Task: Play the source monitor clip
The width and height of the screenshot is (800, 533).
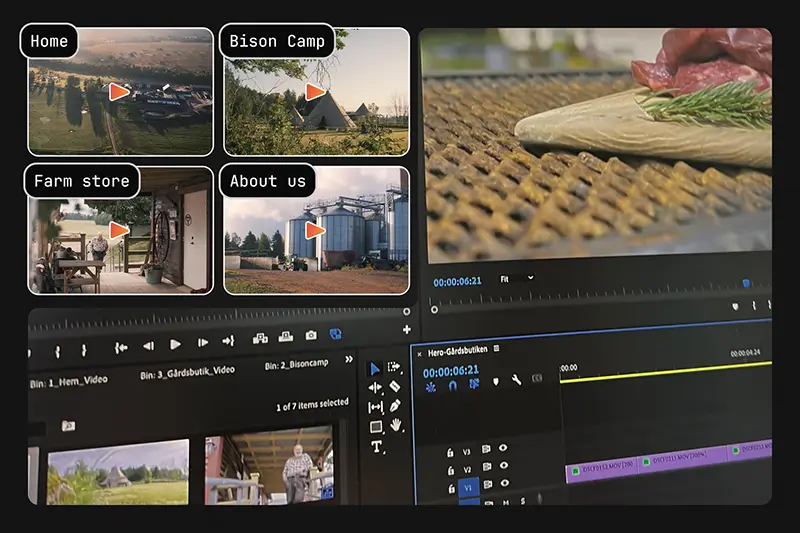Action: point(175,345)
